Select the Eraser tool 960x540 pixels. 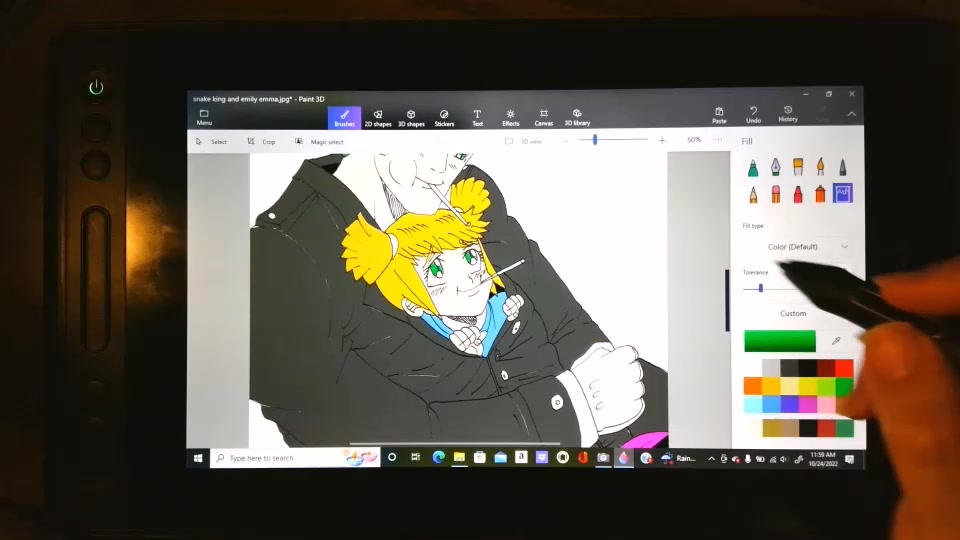[776, 194]
